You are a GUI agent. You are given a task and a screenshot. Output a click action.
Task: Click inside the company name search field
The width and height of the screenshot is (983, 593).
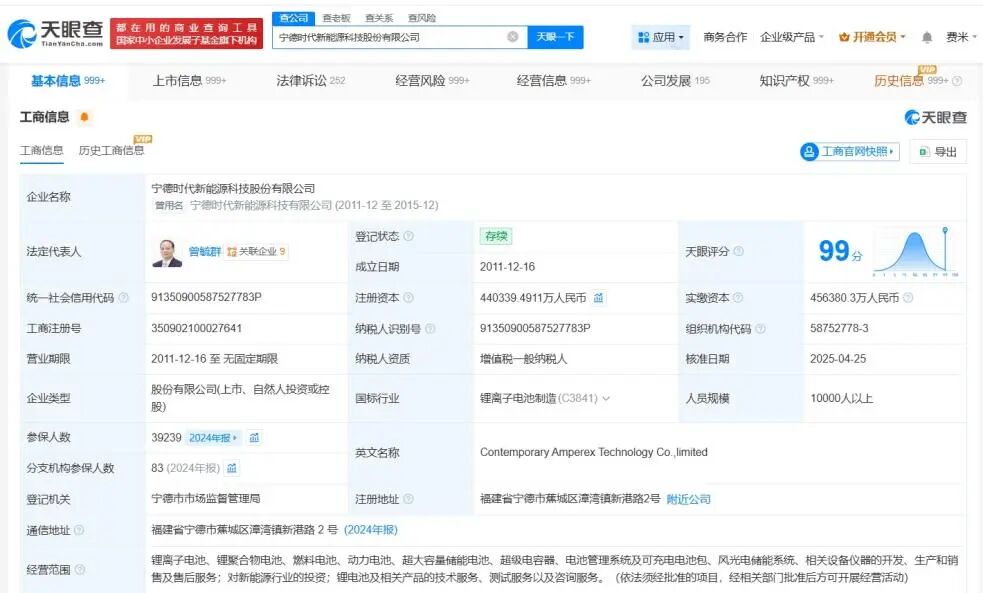390,37
